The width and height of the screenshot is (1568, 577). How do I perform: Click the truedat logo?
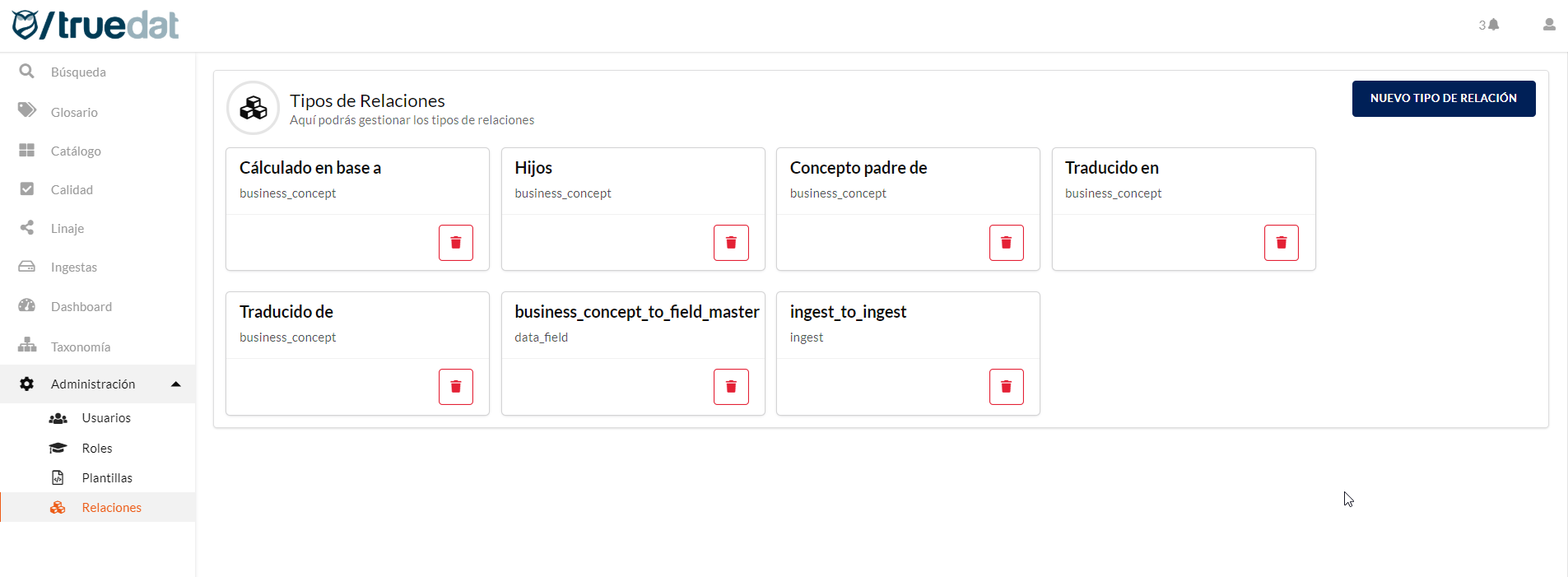pyautogui.click(x=95, y=26)
